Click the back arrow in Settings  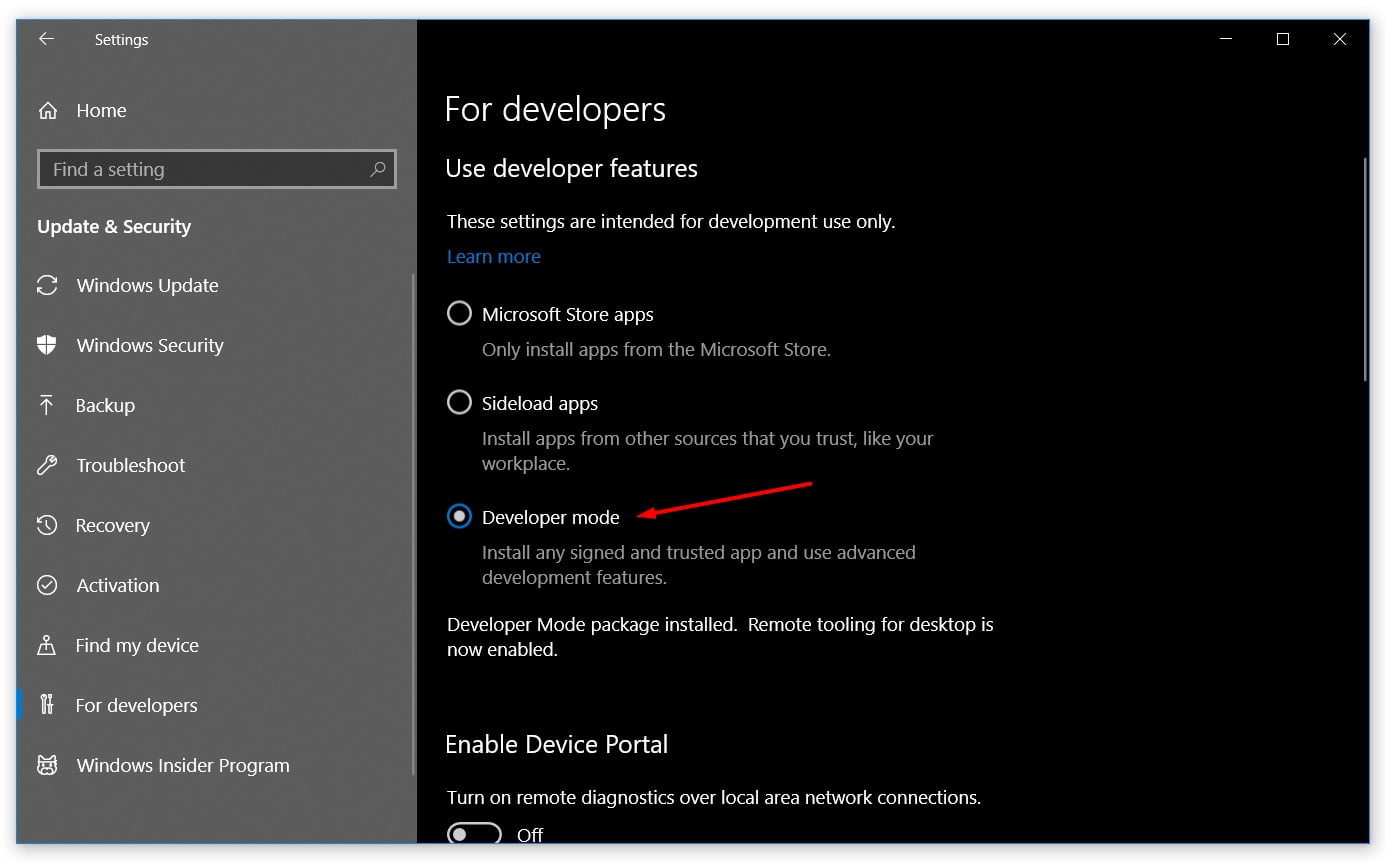click(x=46, y=39)
